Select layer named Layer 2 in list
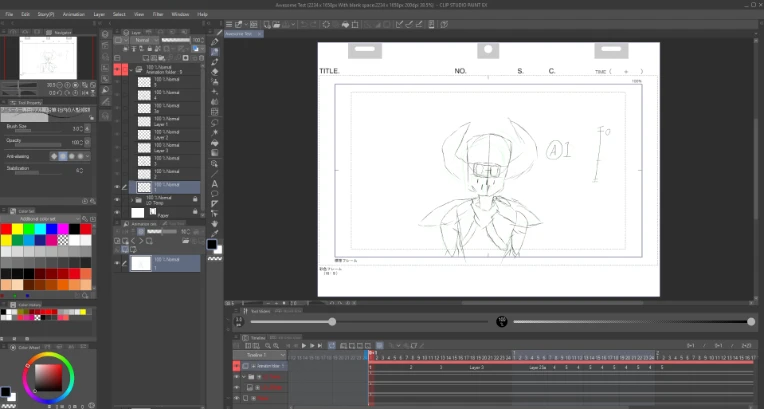 pos(167,135)
